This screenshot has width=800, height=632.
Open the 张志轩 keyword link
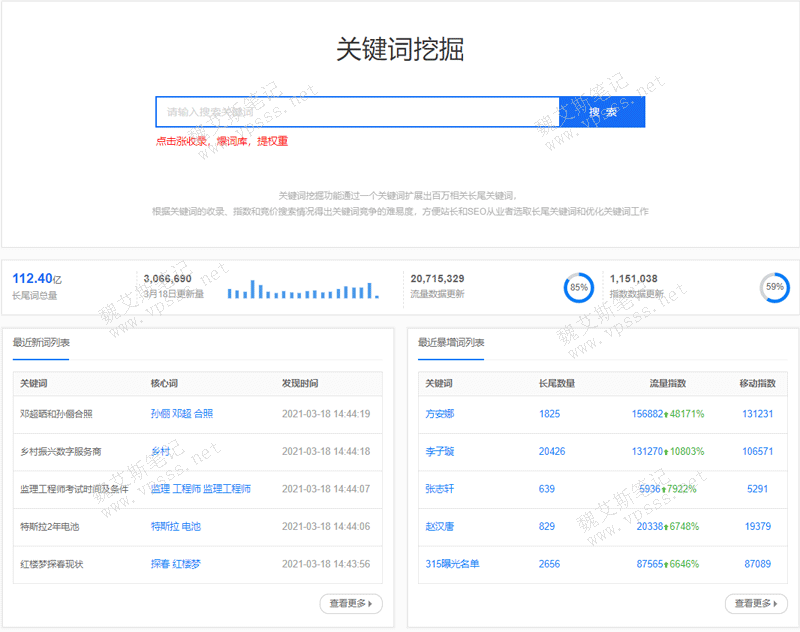(440, 489)
